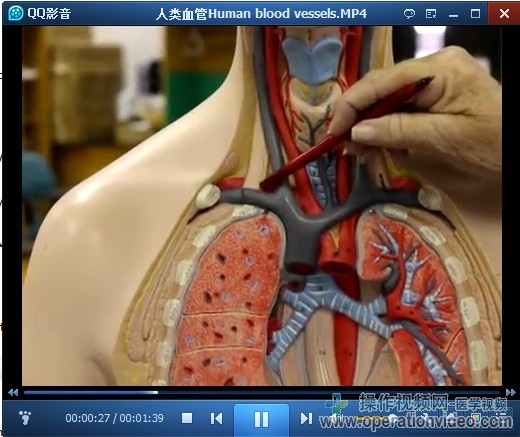The image size is (520, 437).
Task: Click the Human blood vessels.MP4 title
Action: coord(261,14)
